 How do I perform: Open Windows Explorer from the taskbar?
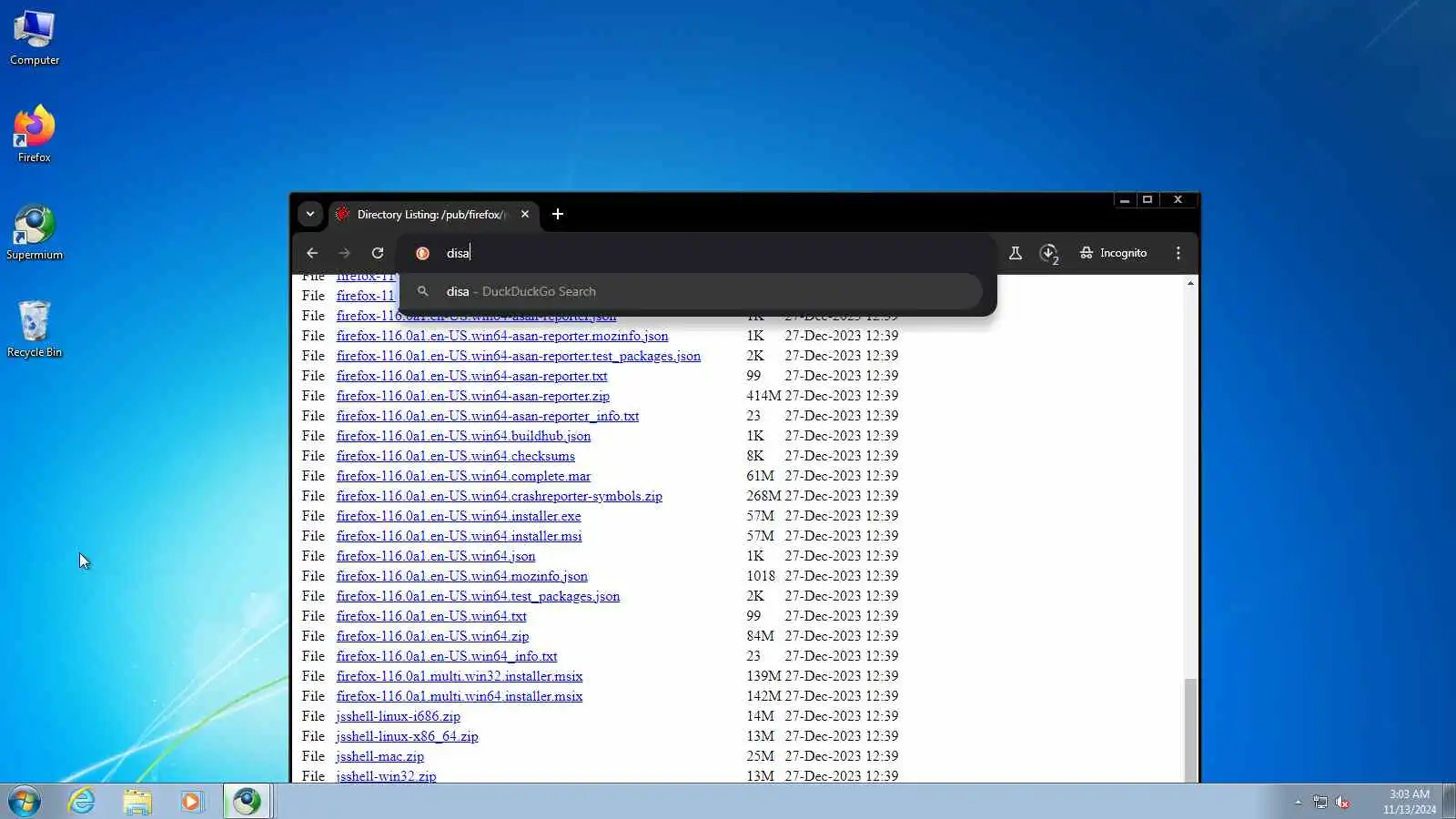click(137, 802)
